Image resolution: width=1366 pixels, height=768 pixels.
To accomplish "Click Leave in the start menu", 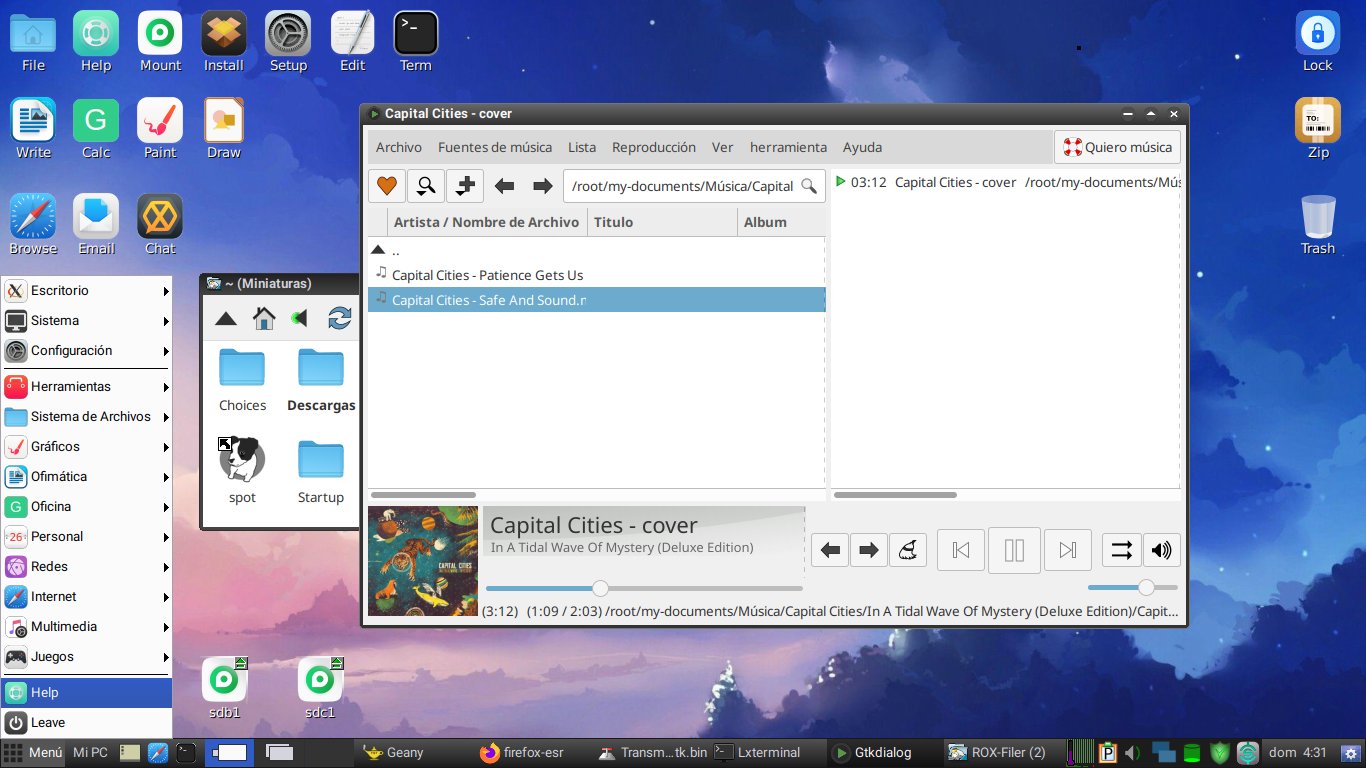I will click(x=87, y=723).
